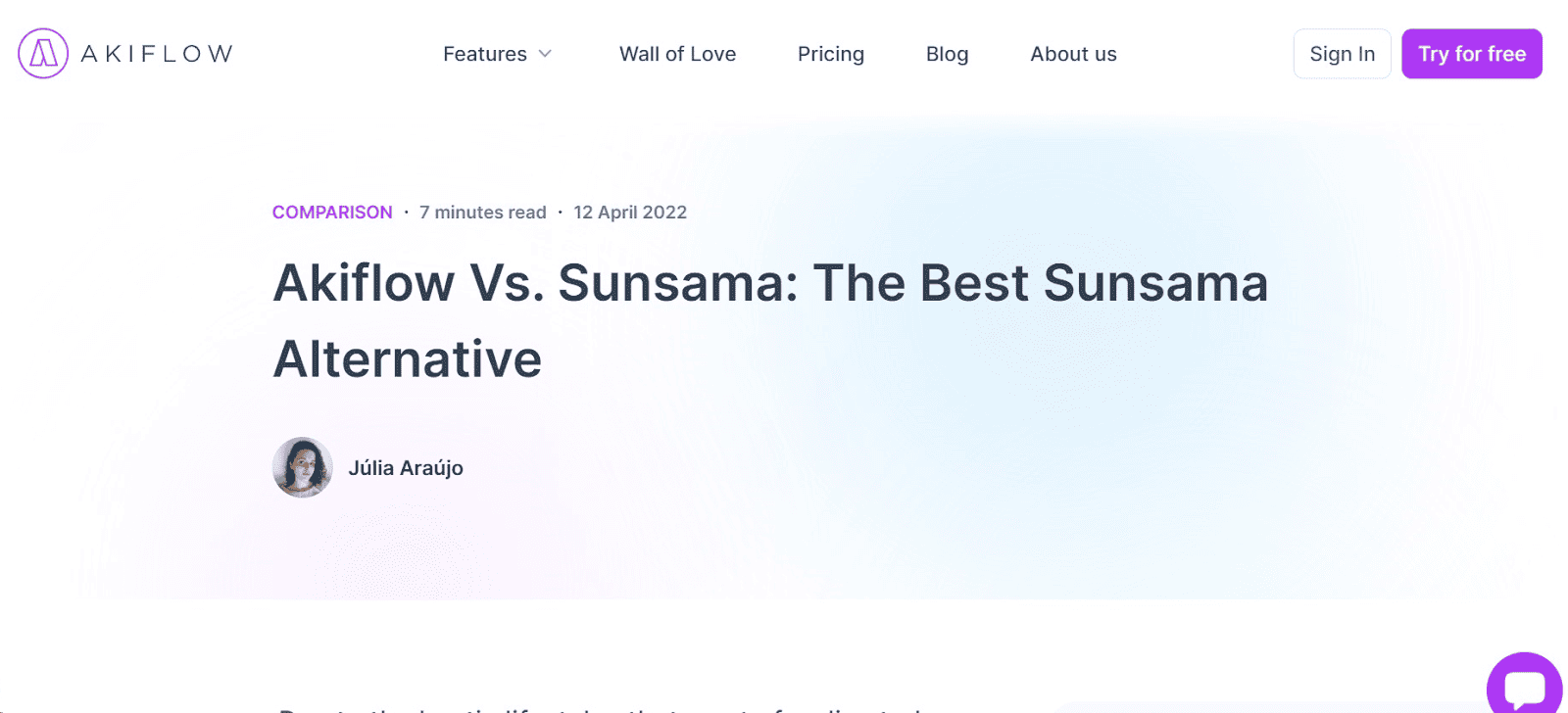Click the Sign In button
This screenshot has height=713, width=1568.
coord(1342,54)
